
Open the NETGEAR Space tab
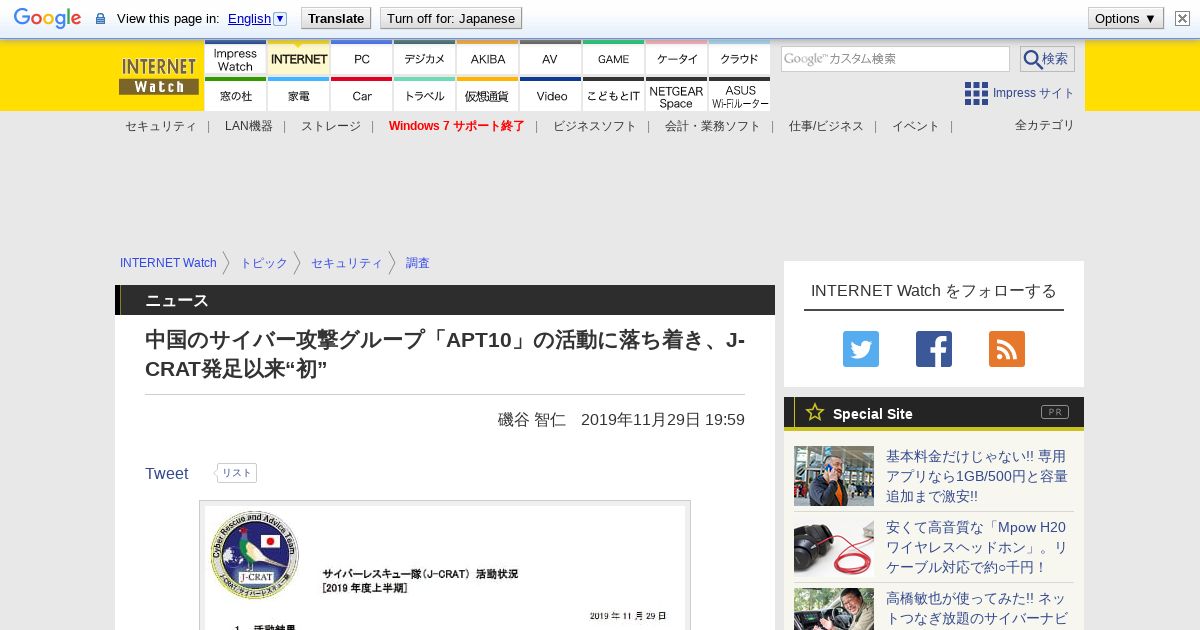pos(676,95)
